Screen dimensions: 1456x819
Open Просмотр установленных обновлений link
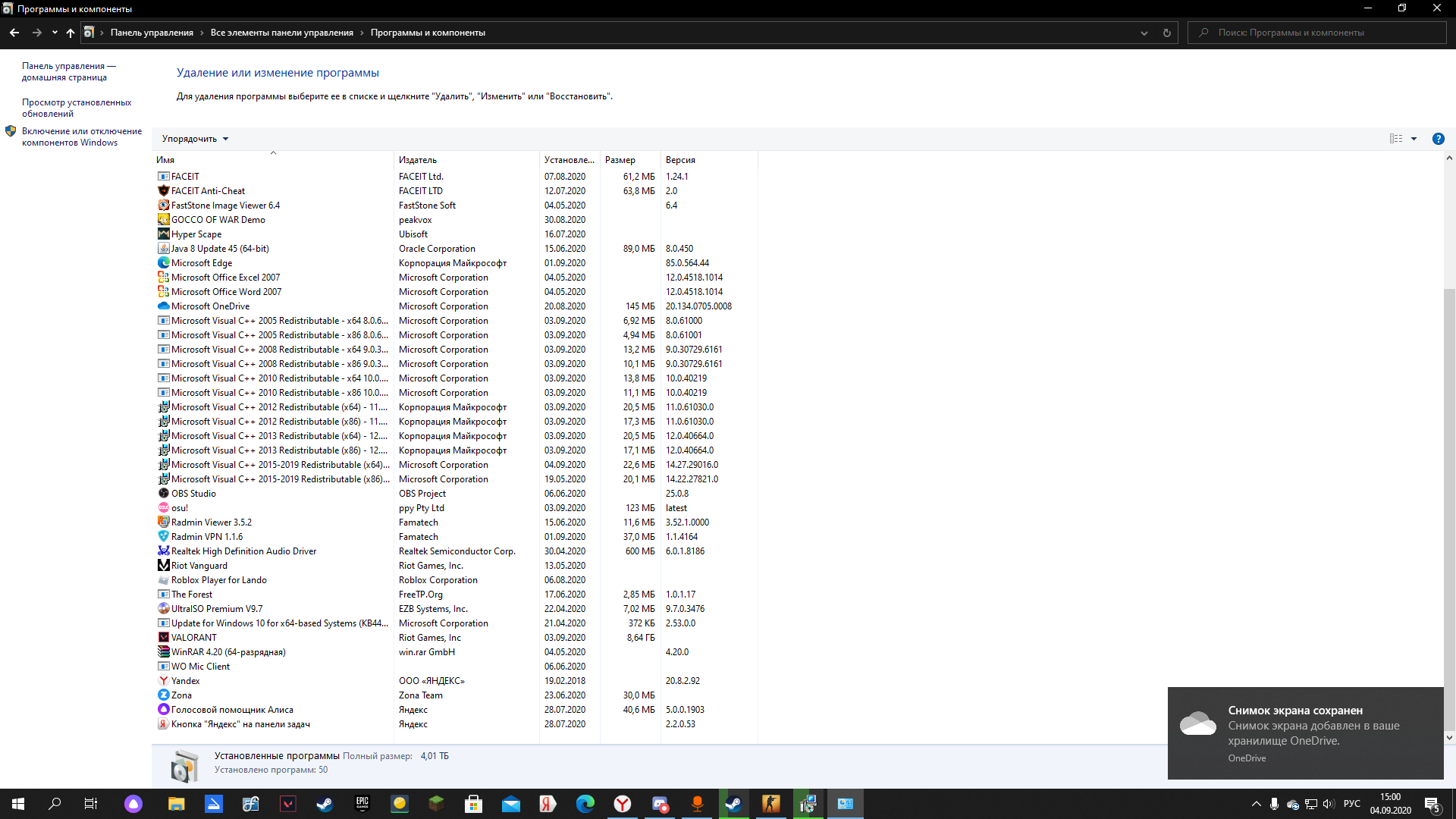click(77, 108)
